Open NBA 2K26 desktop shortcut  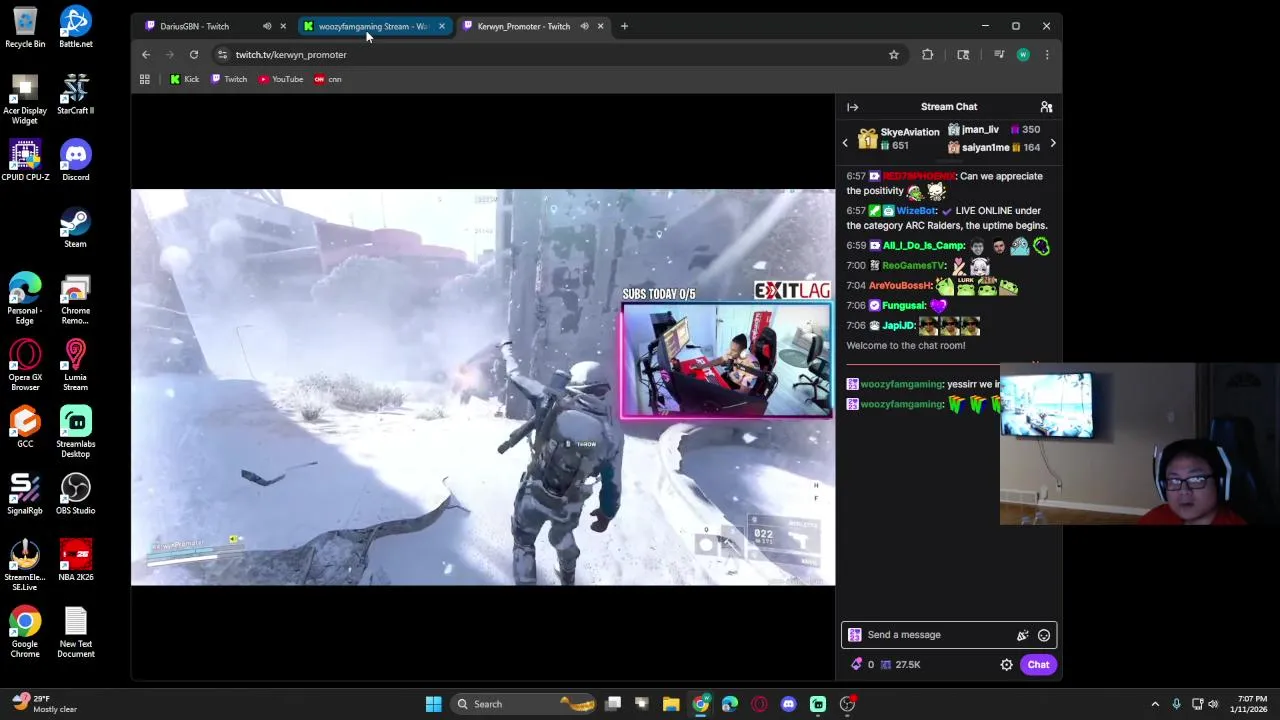click(75, 561)
